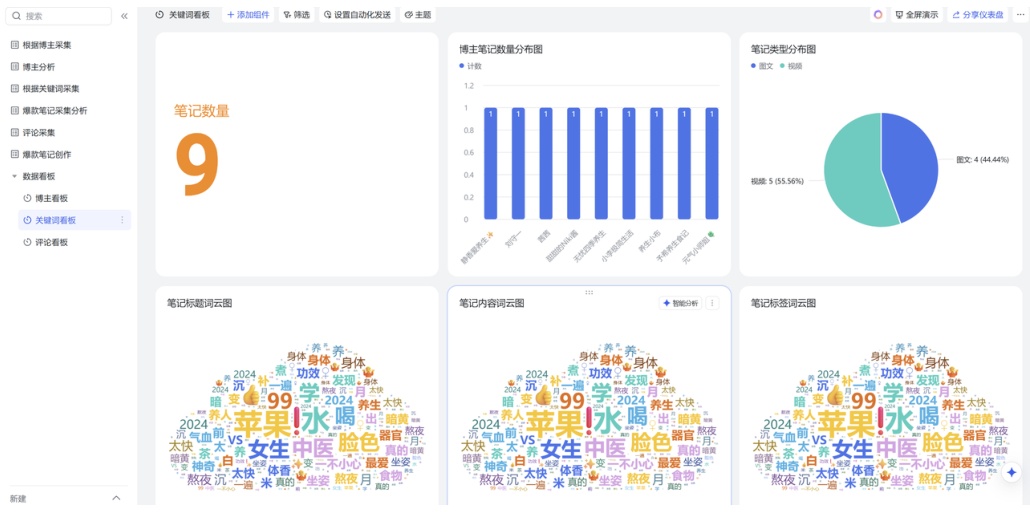Click 设置自动化发送 button

click(x=357, y=14)
